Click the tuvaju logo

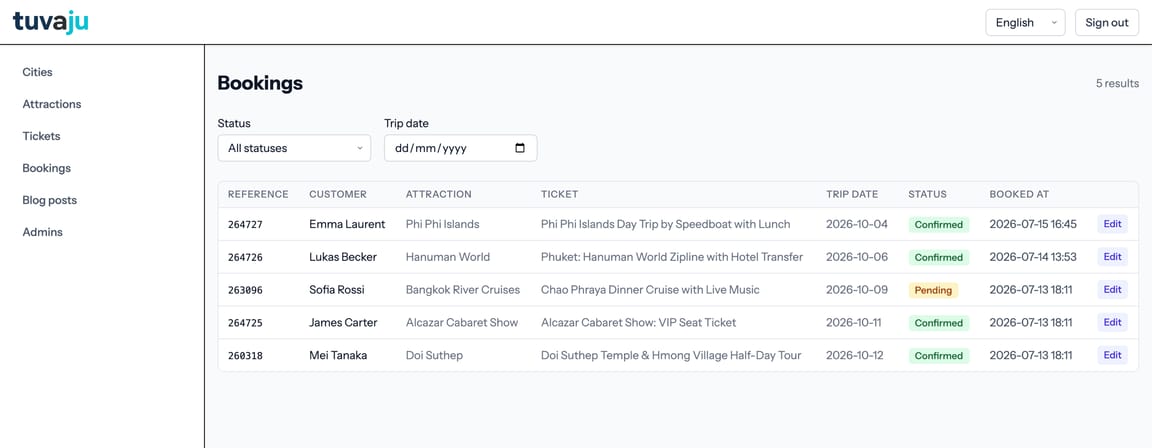51,22
